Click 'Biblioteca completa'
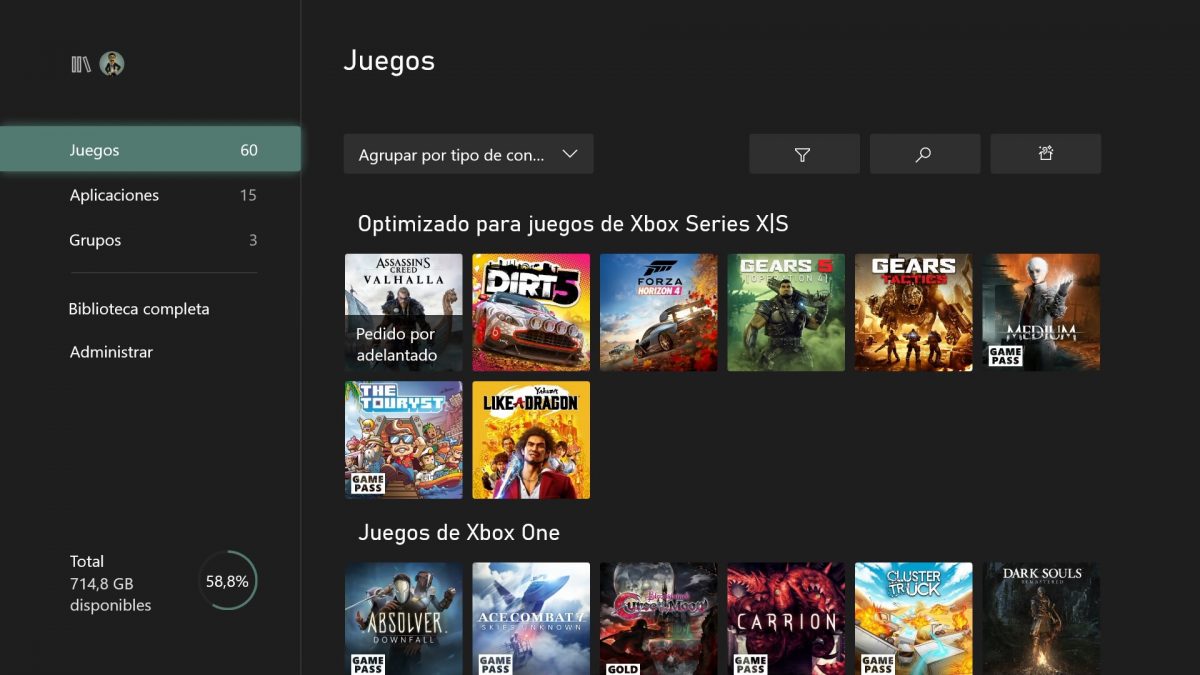Viewport: 1200px width, 675px height. 139,309
